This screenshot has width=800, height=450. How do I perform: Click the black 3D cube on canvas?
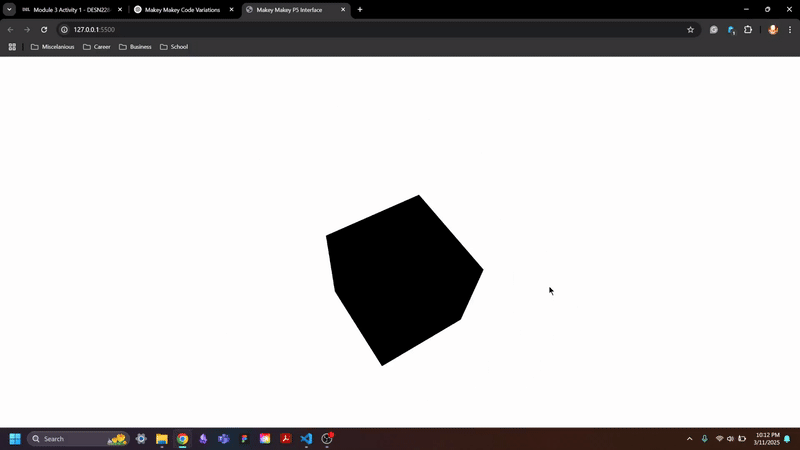pyautogui.click(x=404, y=281)
